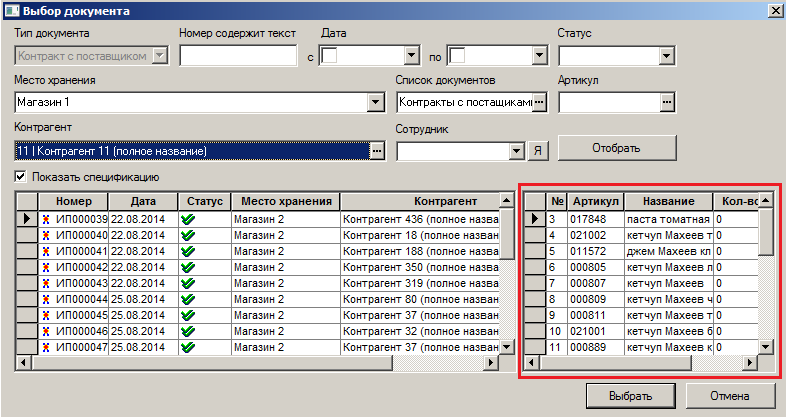Click the document icon in row ИП000041

46,251
